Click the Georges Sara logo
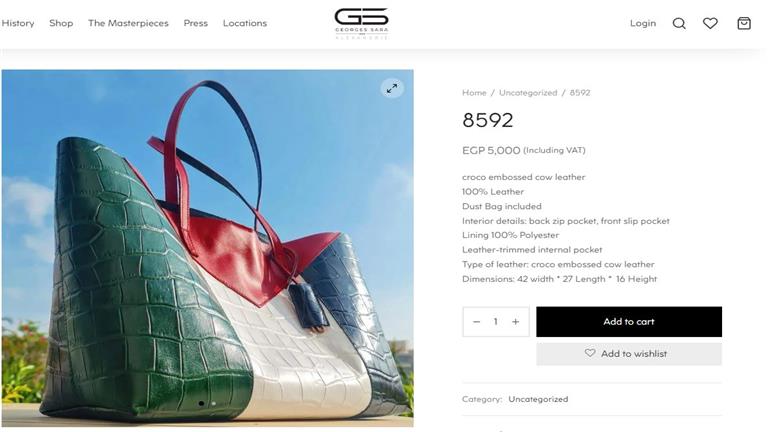The image size is (768, 432). tap(361, 24)
